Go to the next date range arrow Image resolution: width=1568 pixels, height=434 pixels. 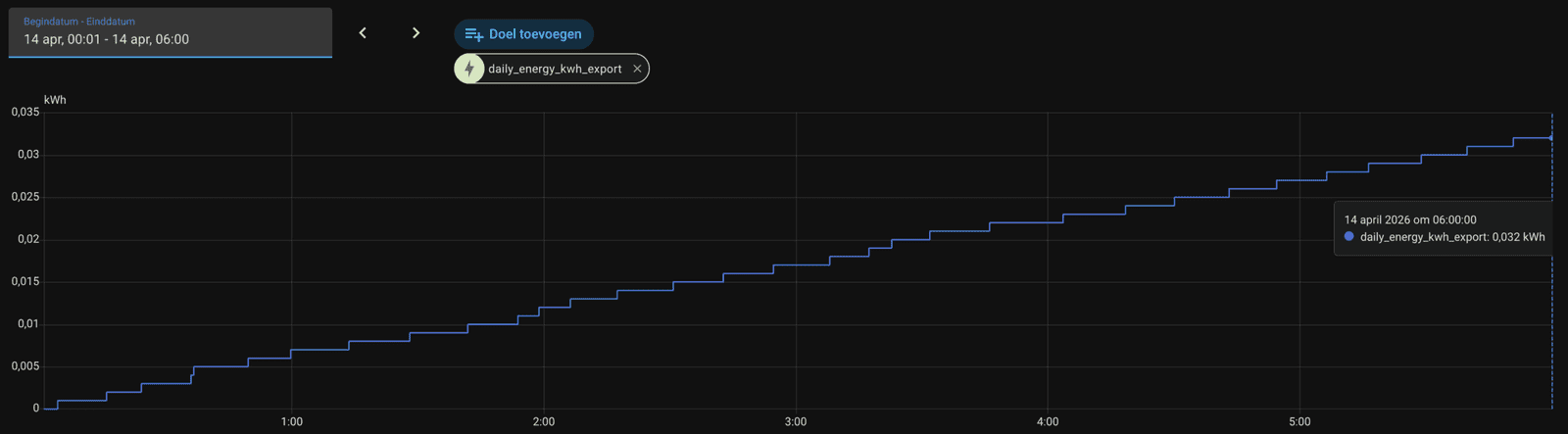point(416,33)
